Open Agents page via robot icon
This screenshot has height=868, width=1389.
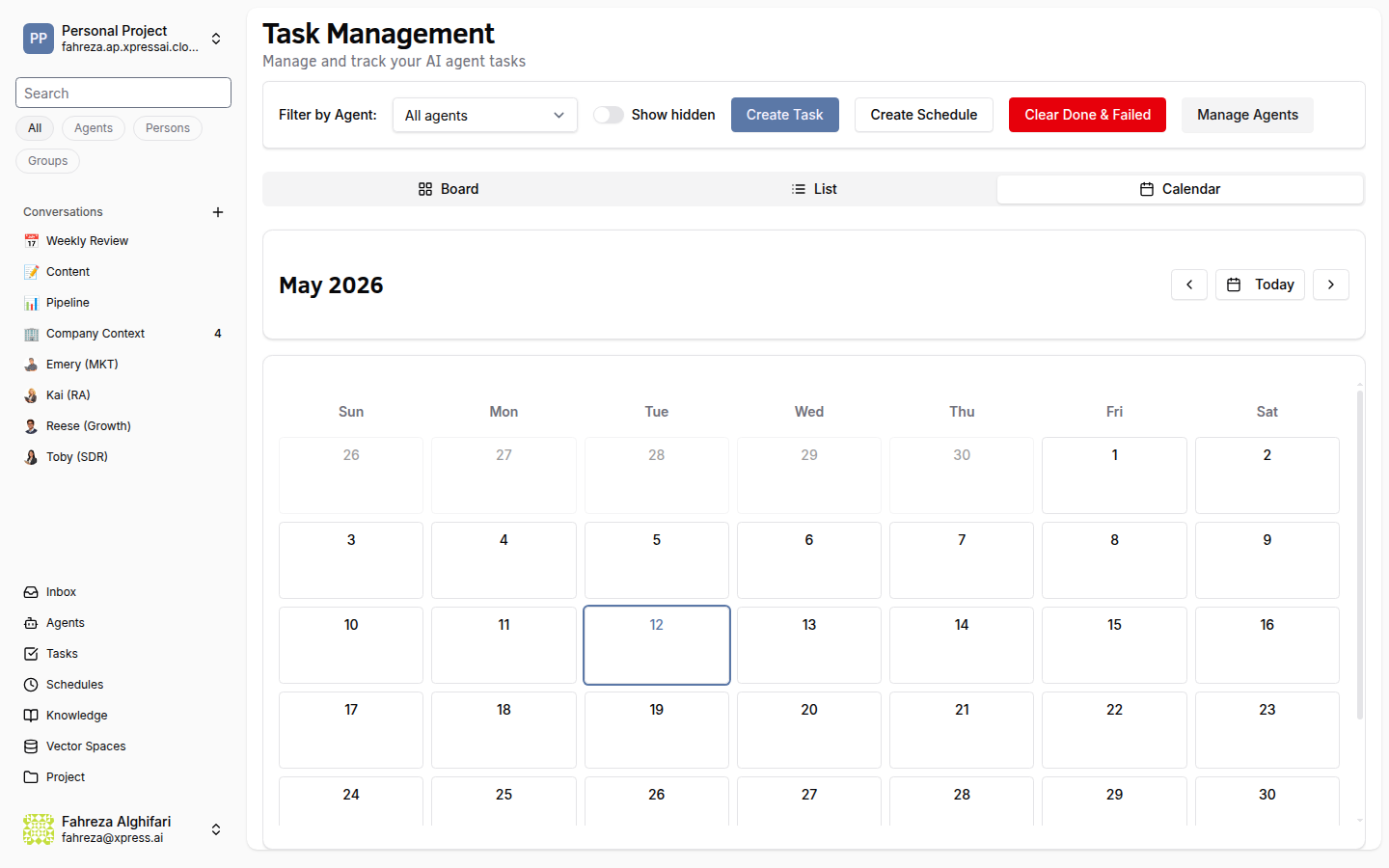click(x=31, y=623)
